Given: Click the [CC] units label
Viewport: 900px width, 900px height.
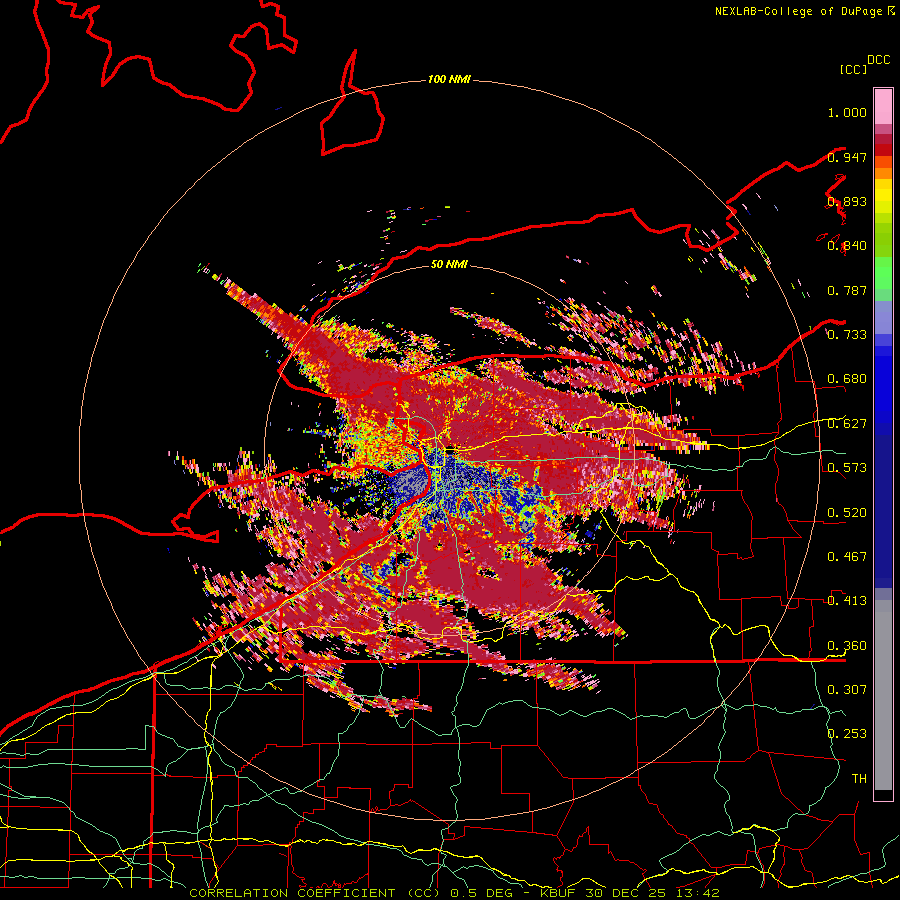Looking at the screenshot, I should pyautogui.click(x=853, y=69).
